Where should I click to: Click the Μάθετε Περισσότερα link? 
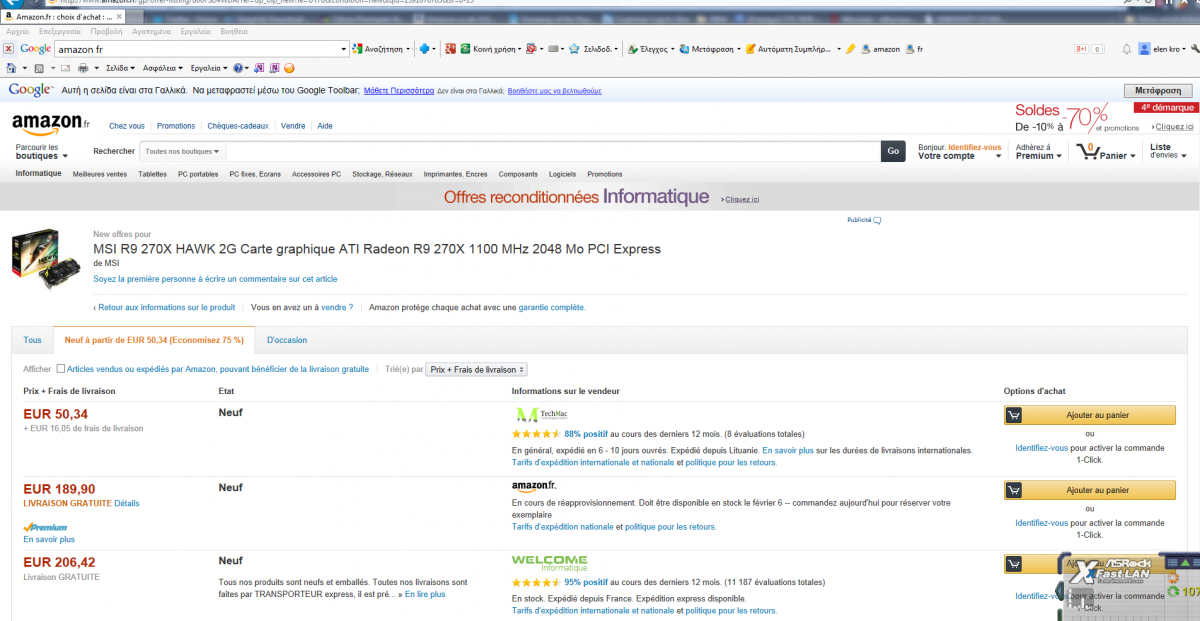(399, 90)
